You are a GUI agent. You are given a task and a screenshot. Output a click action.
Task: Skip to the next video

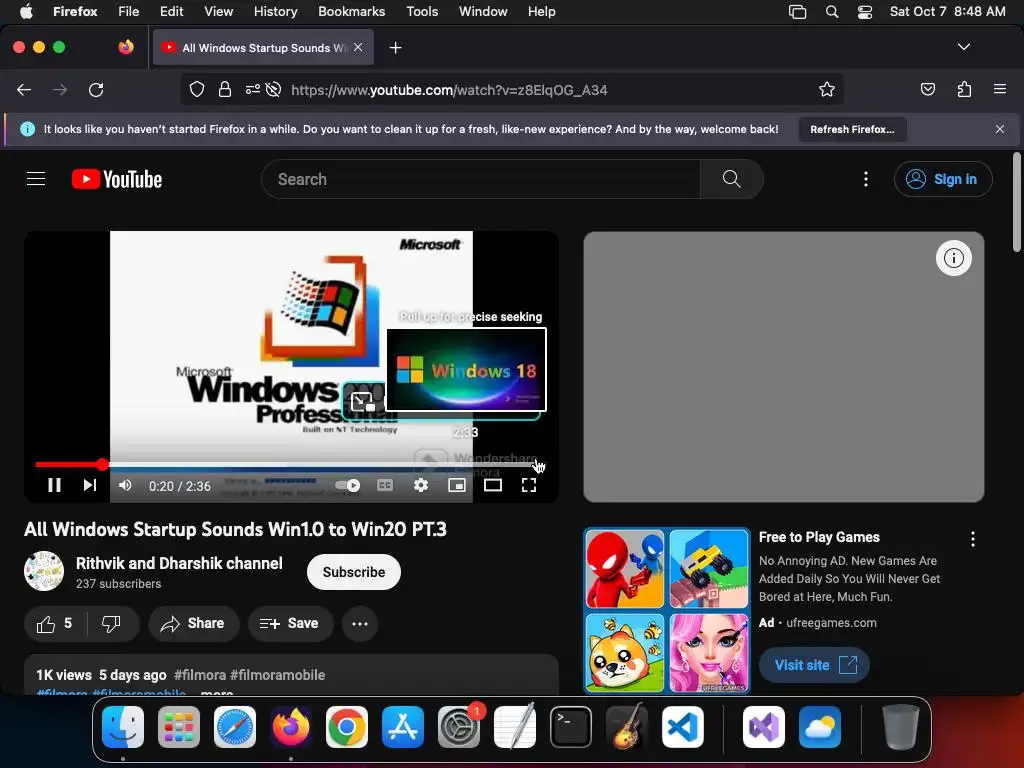click(90, 485)
